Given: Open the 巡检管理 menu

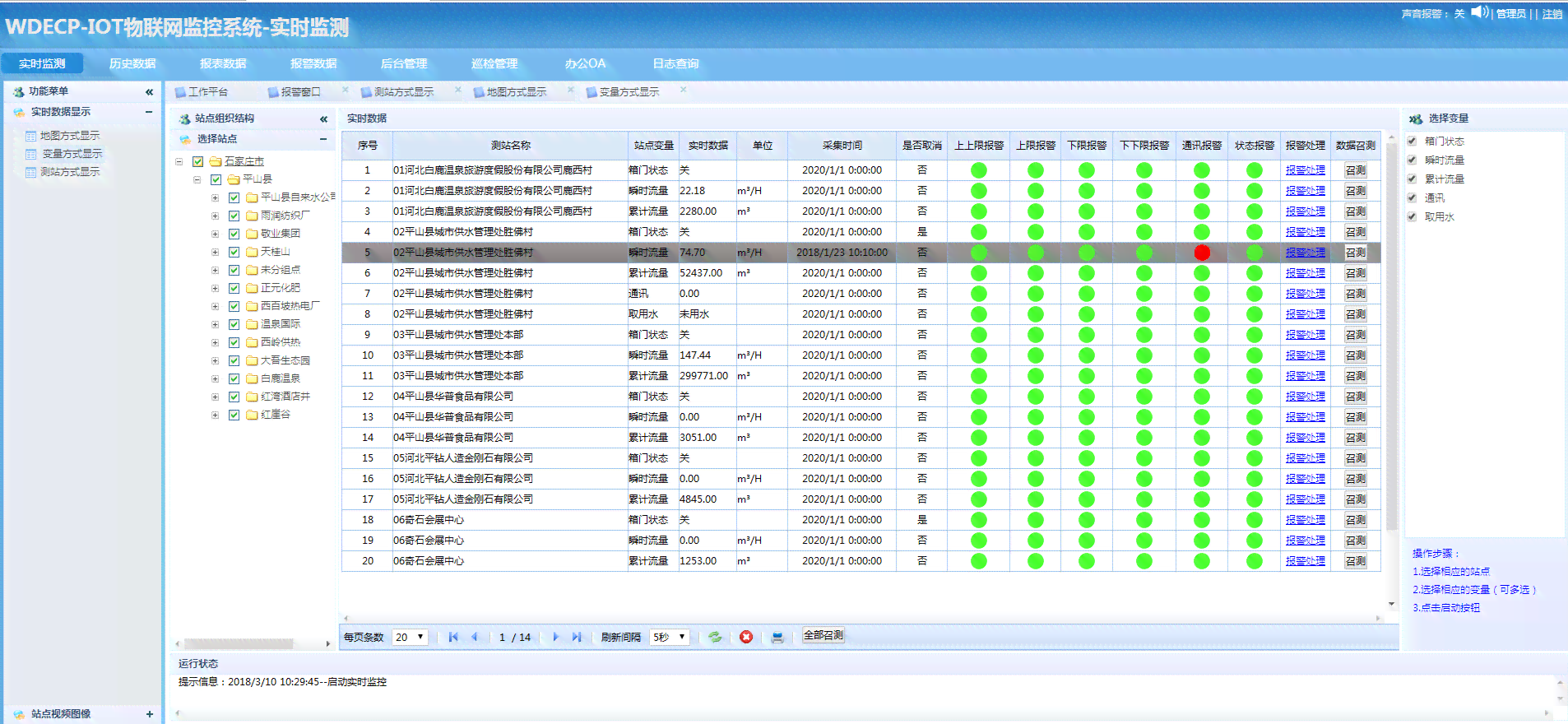Looking at the screenshot, I should [x=494, y=63].
